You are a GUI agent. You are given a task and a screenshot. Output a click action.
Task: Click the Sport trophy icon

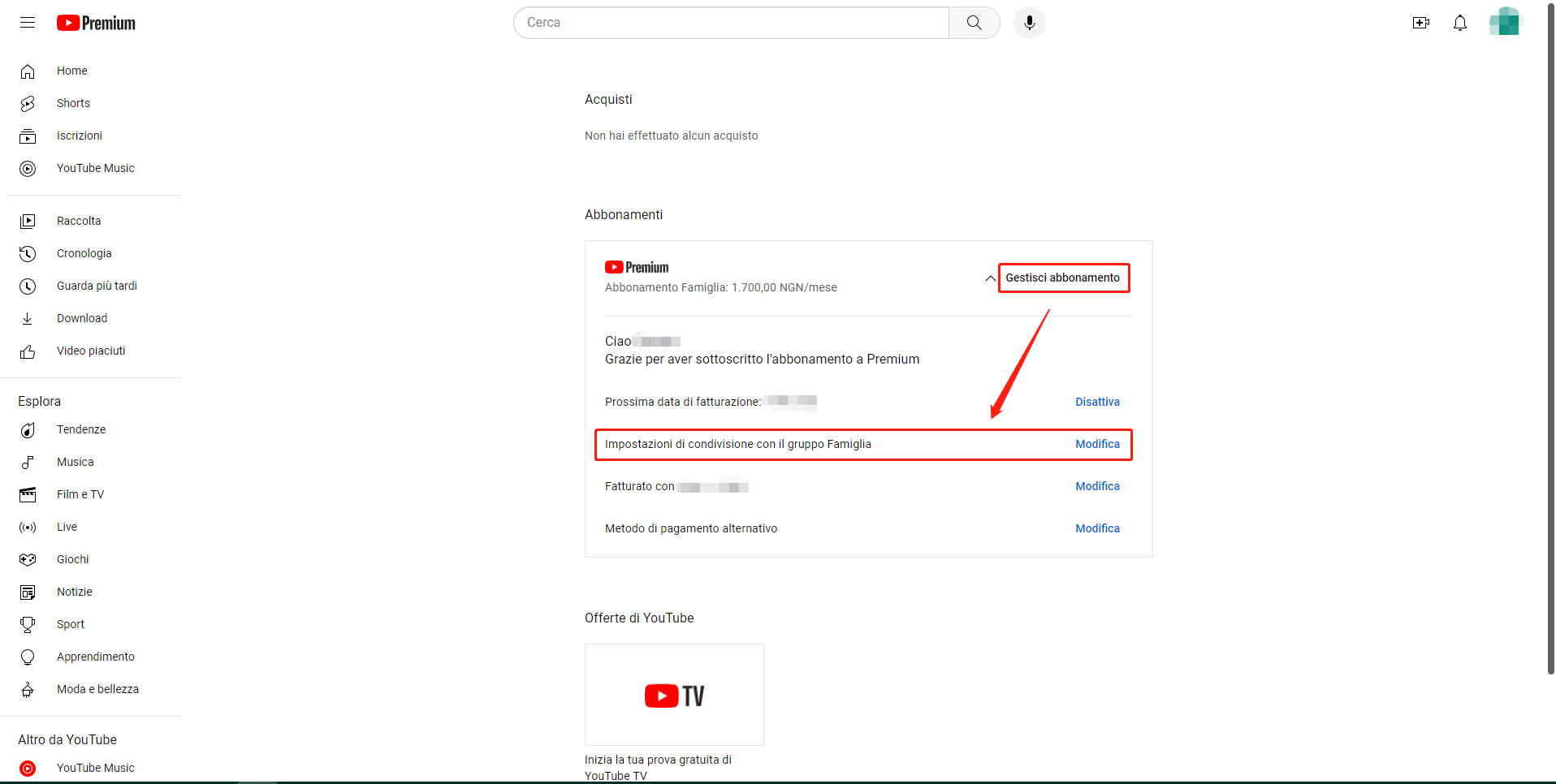[x=28, y=625]
